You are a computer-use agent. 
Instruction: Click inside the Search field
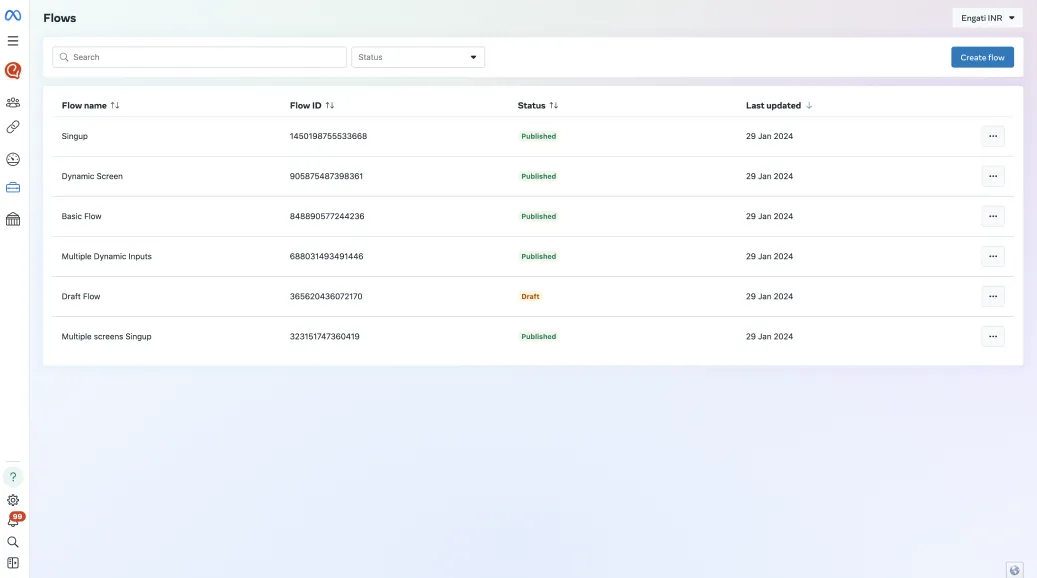click(x=200, y=56)
